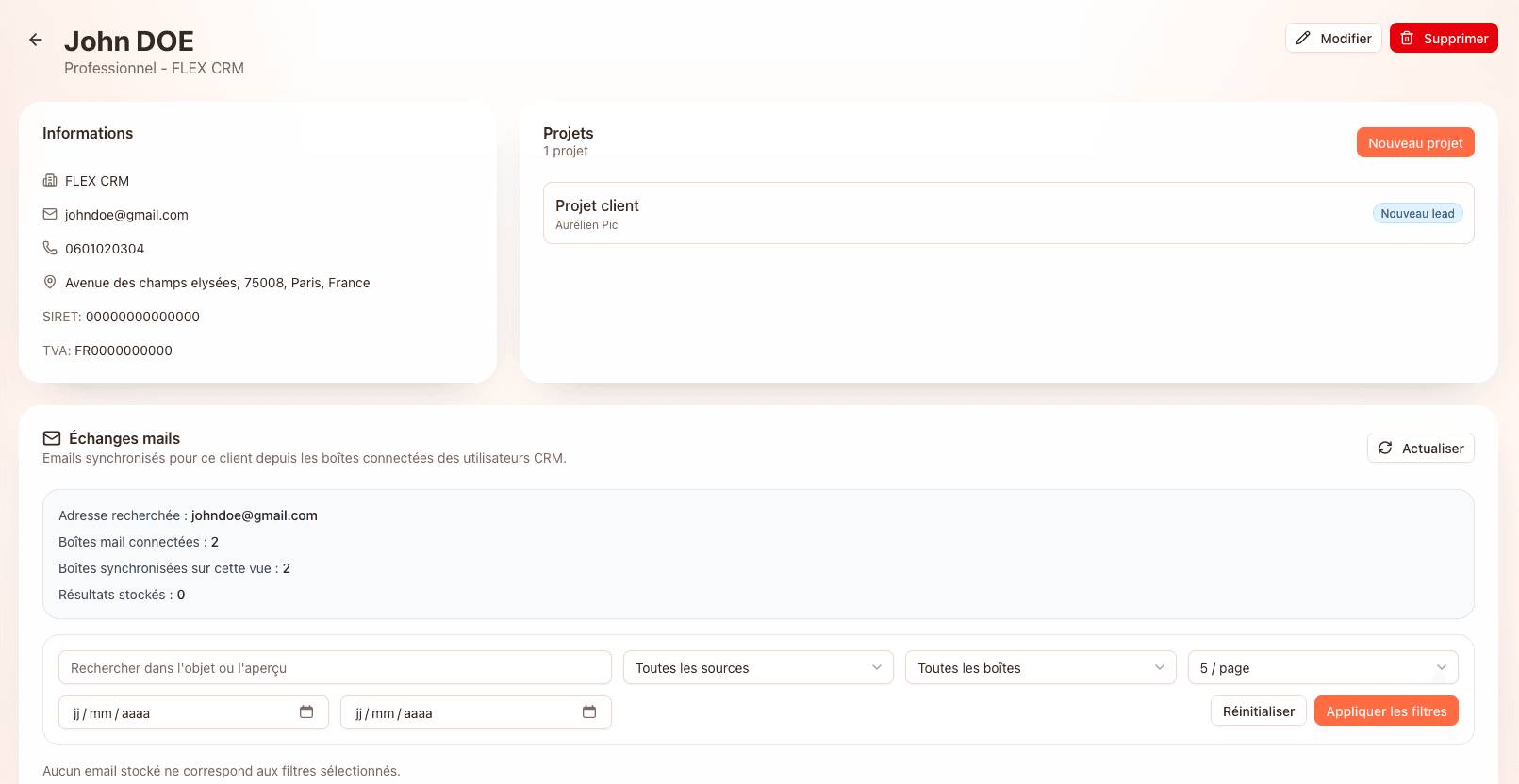
Task: Focus the Rechercher dans l'objet search field
Action: [x=335, y=667]
